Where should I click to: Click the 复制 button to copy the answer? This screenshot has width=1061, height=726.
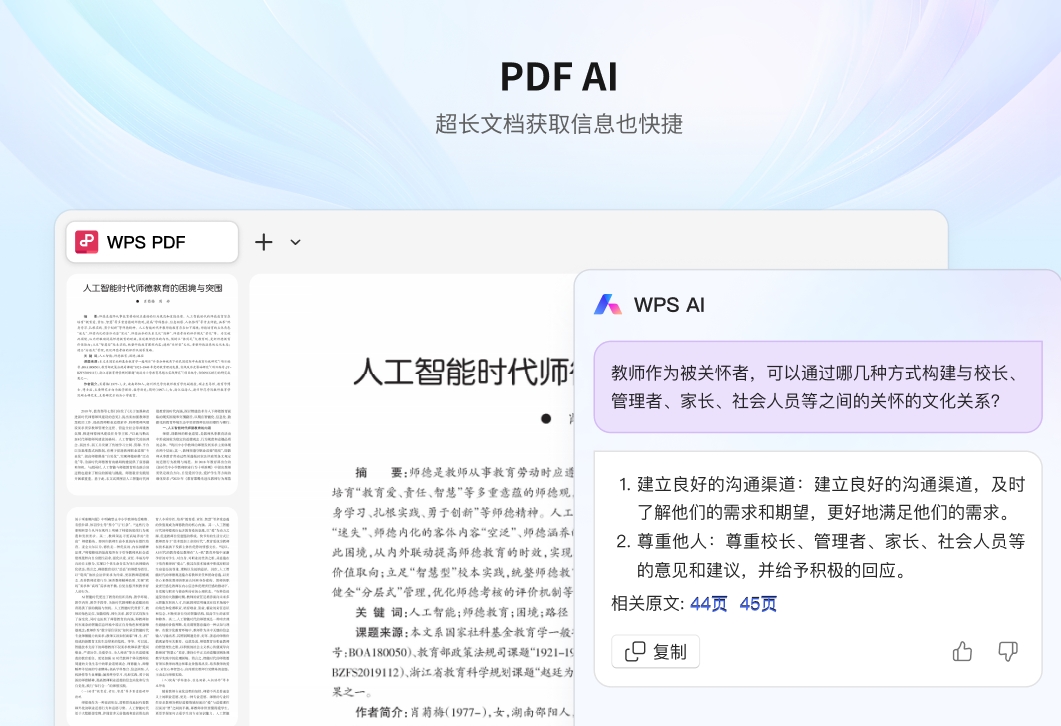(x=655, y=651)
